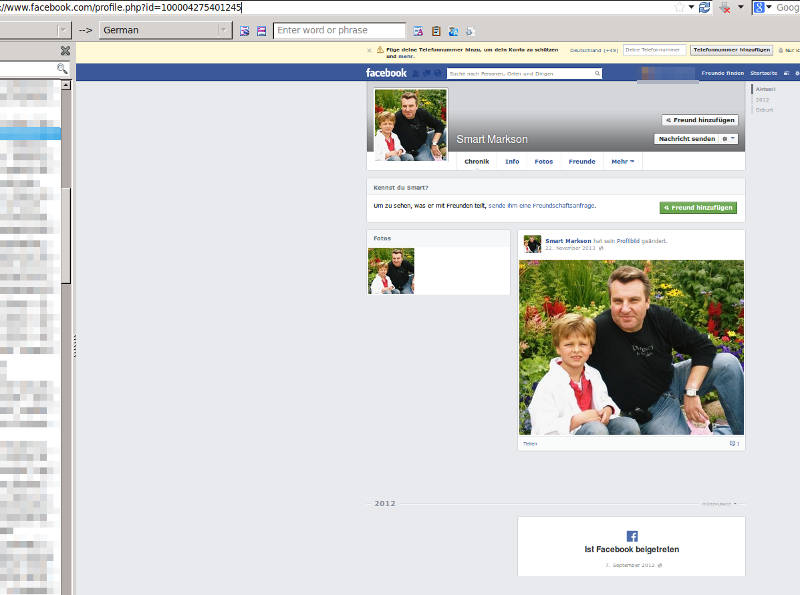This screenshot has height=595, width=800.
Task: Click the Freund hinzufügen button on cover
Action: click(x=700, y=120)
